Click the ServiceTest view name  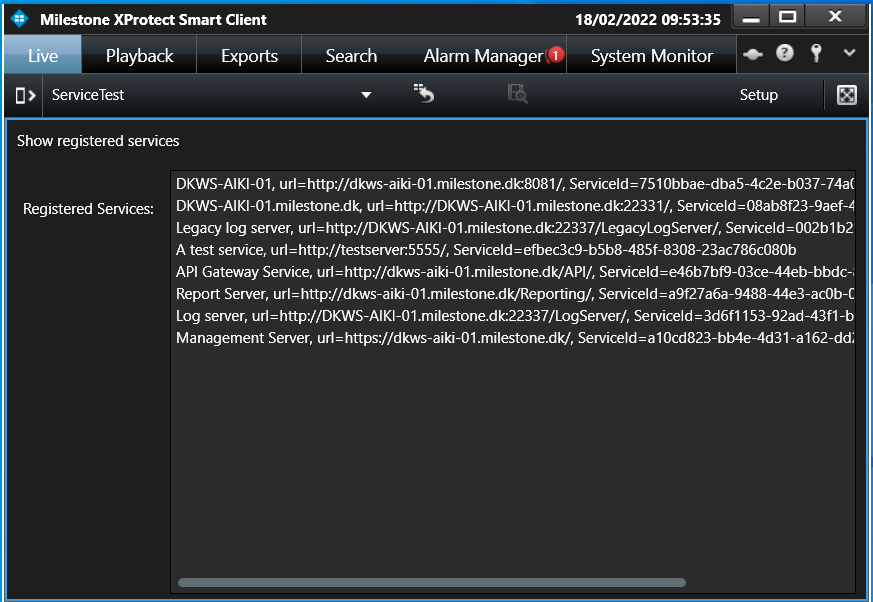tap(88, 95)
